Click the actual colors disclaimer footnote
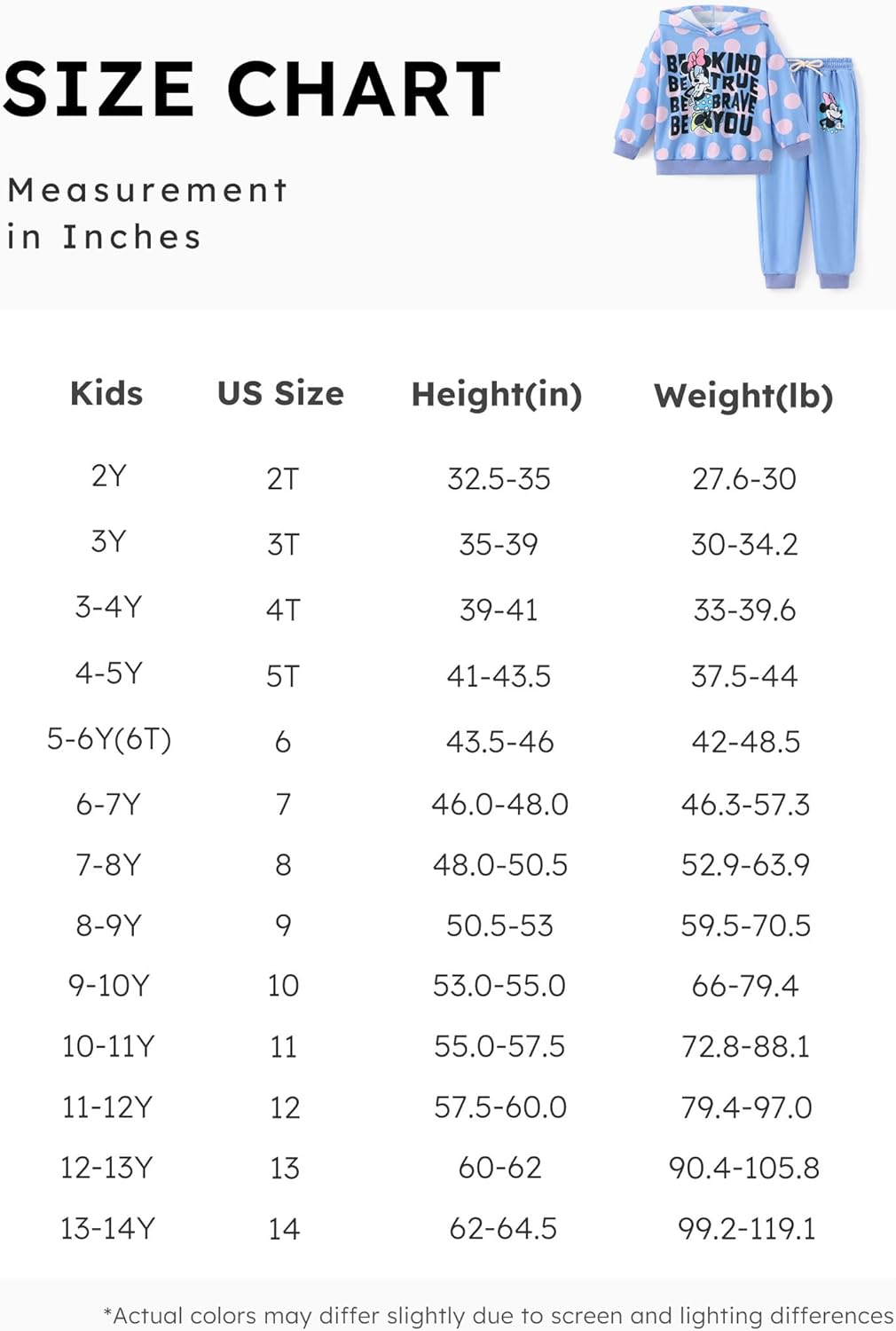 [498, 1315]
